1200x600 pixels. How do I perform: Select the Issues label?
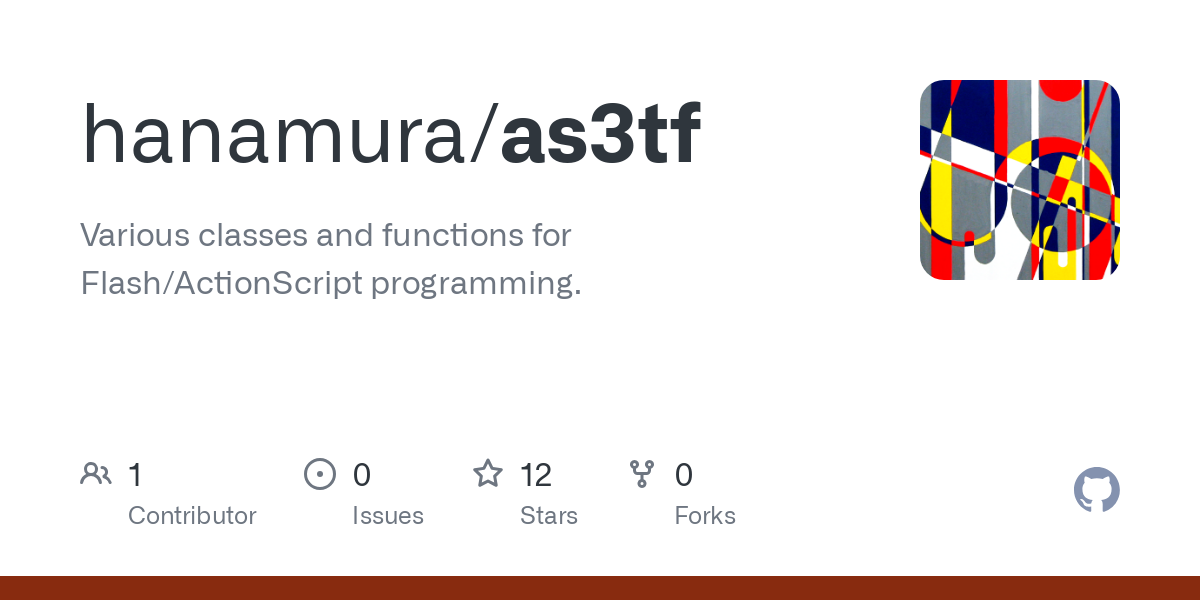pos(388,516)
